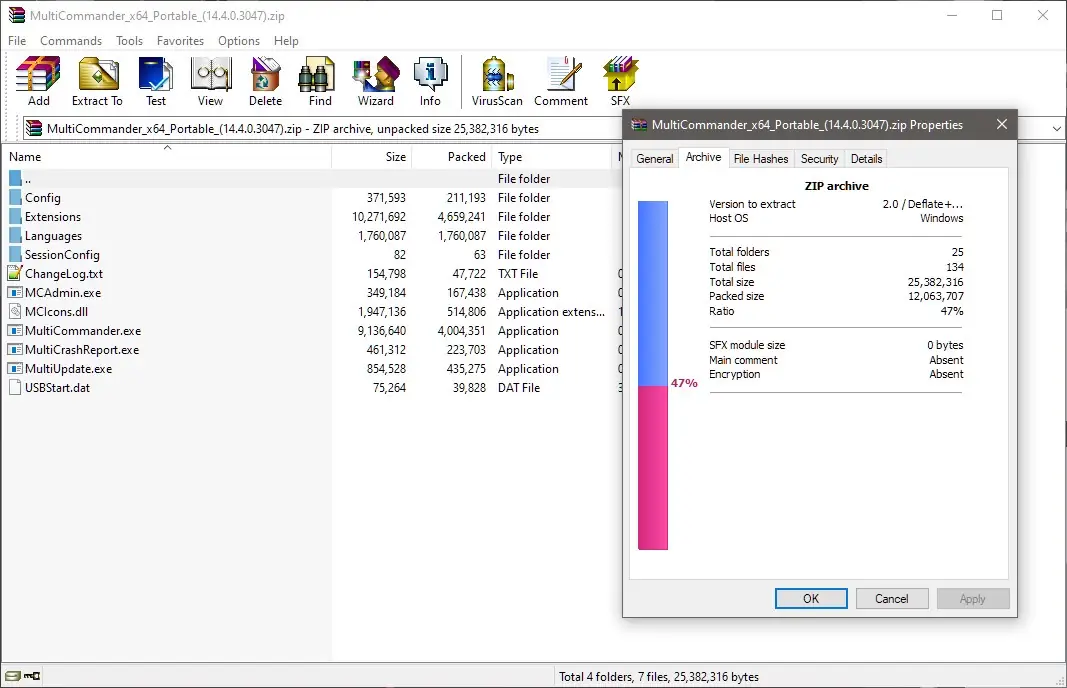Click the Info toolbar icon
The height and width of the screenshot is (688, 1067).
(x=430, y=82)
